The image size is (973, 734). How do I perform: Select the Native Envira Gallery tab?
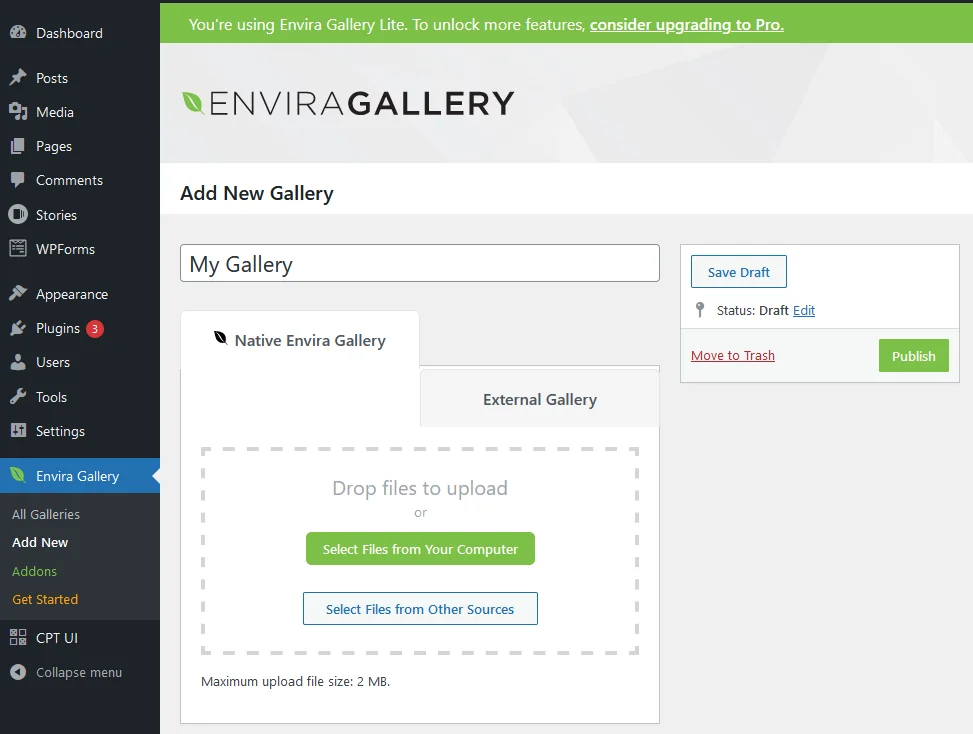(299, 341)
